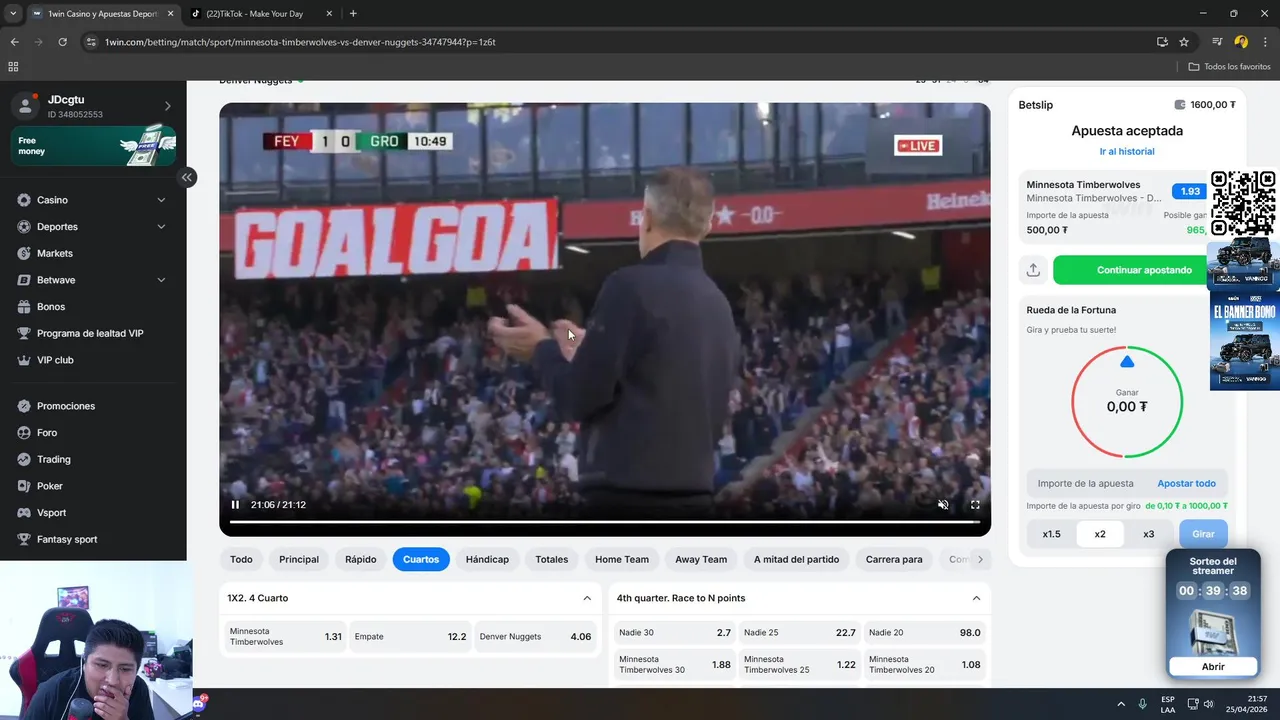Unmute the video player volume
1280x720 pixels.
coord(943,505)
